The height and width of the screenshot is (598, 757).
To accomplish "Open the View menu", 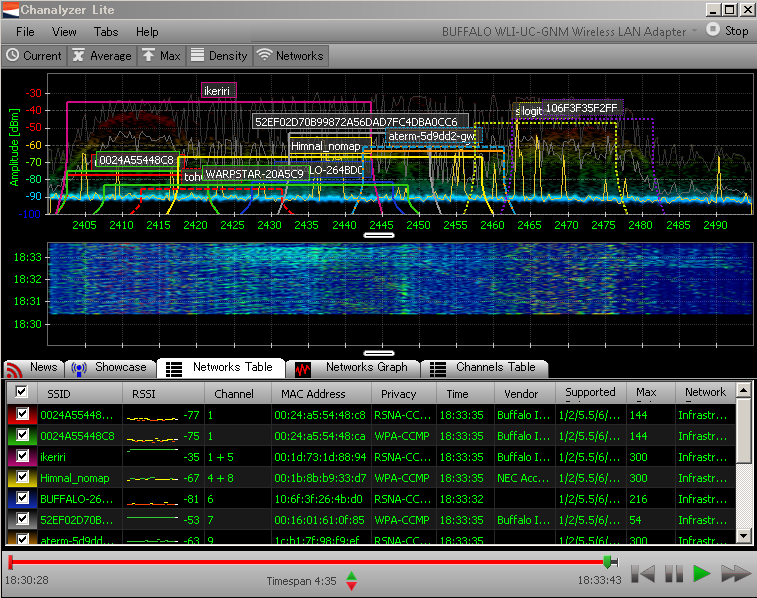I will point(64,32).
